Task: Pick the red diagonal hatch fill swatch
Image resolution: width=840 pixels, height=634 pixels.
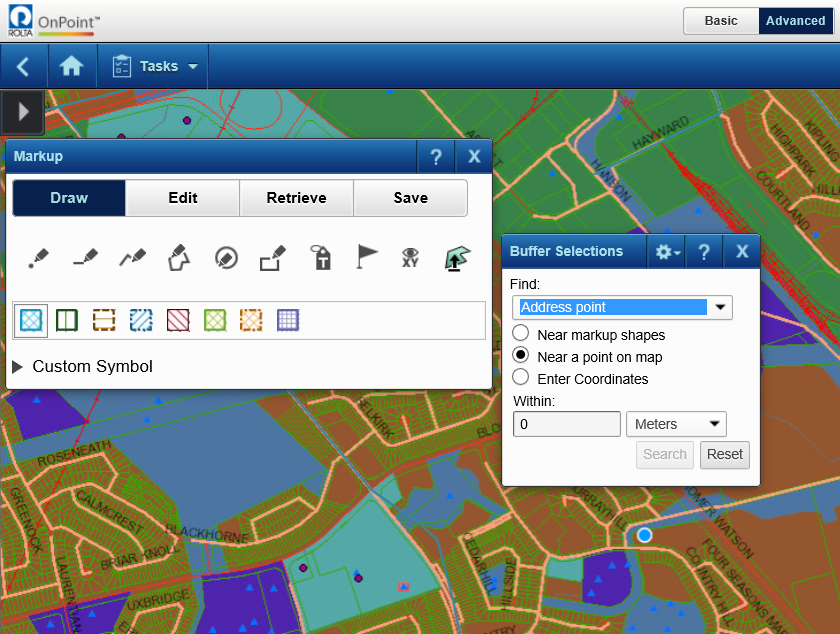Action: click(177, 320)
